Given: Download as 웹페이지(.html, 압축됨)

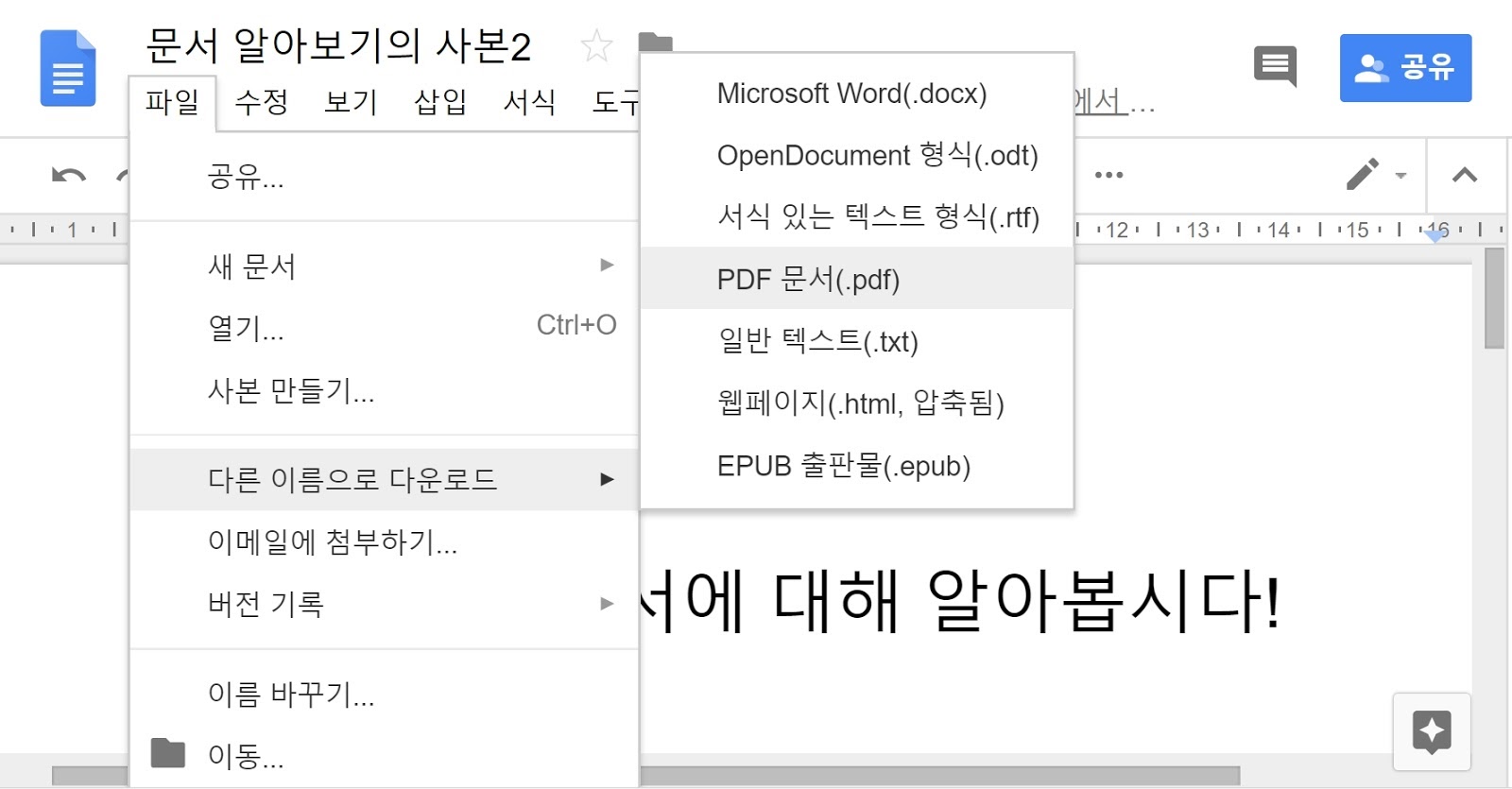Looking at the screenshot, I should [857, 403].
